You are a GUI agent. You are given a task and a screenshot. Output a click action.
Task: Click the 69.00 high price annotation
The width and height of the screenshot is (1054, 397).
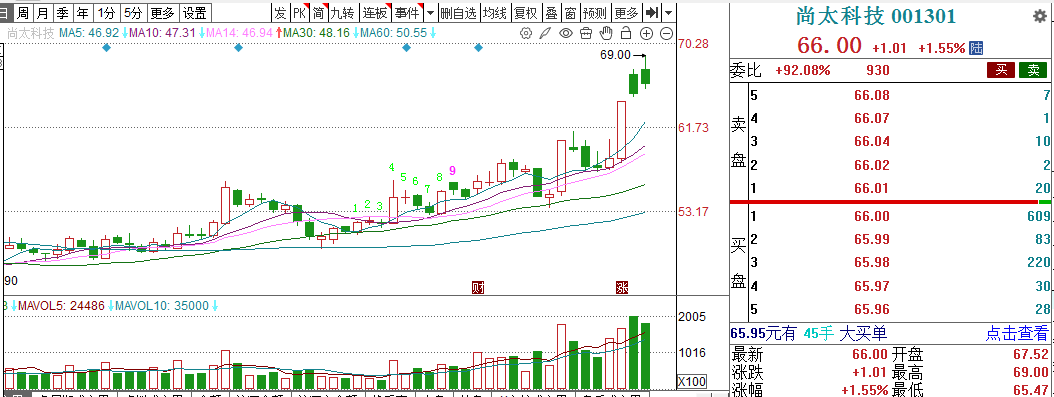click(x=615, y=55)
